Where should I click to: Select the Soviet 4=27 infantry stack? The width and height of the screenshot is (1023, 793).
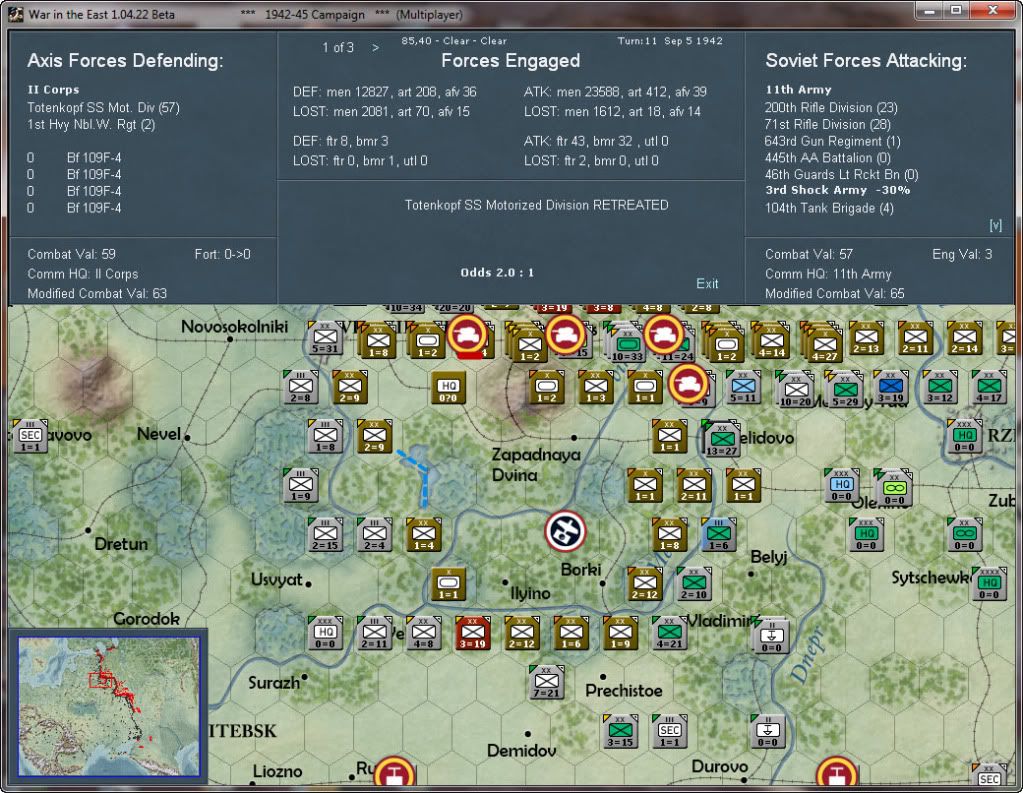[x=824, y=343]
